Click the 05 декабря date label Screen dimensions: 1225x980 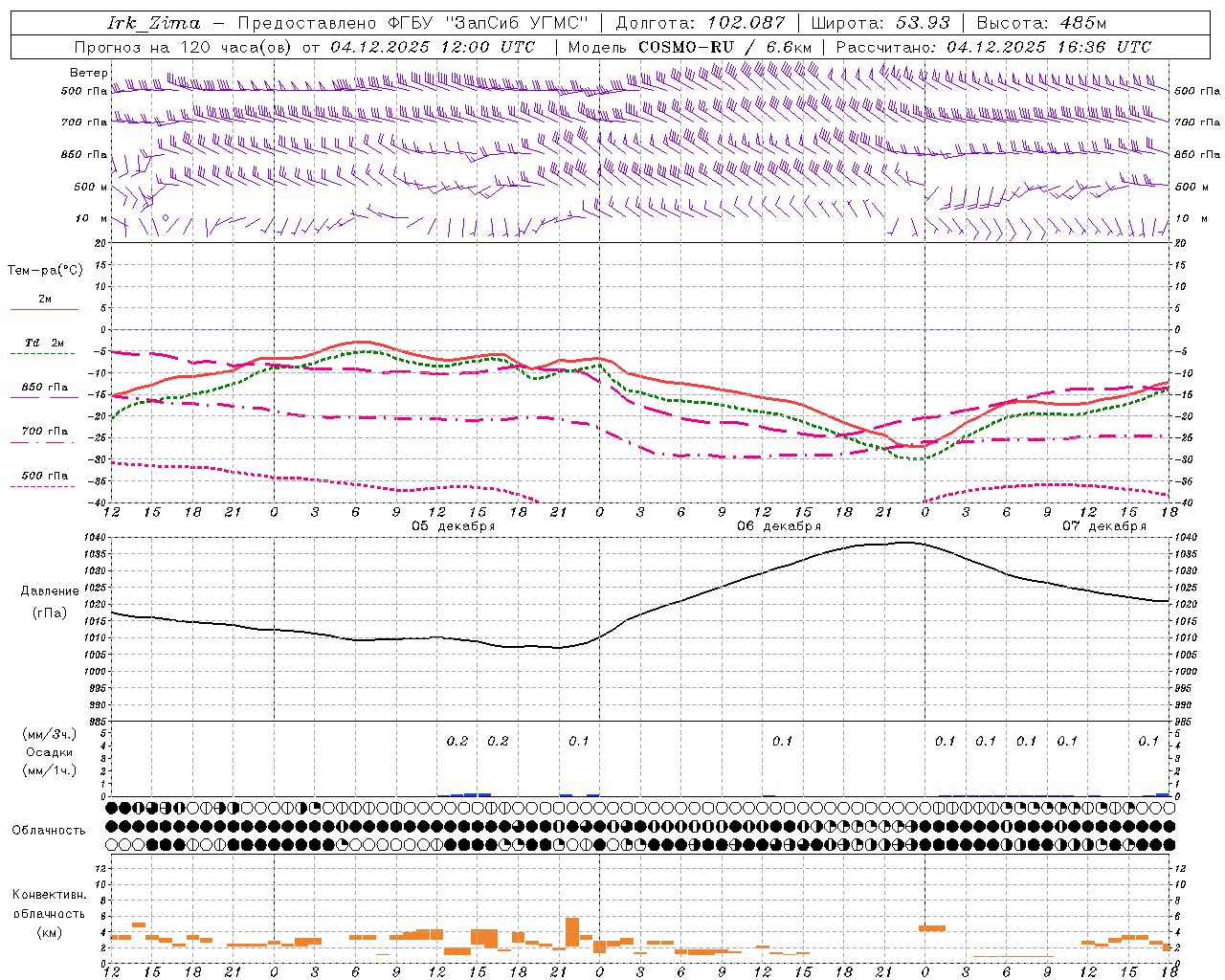click(x=454, y=526)
